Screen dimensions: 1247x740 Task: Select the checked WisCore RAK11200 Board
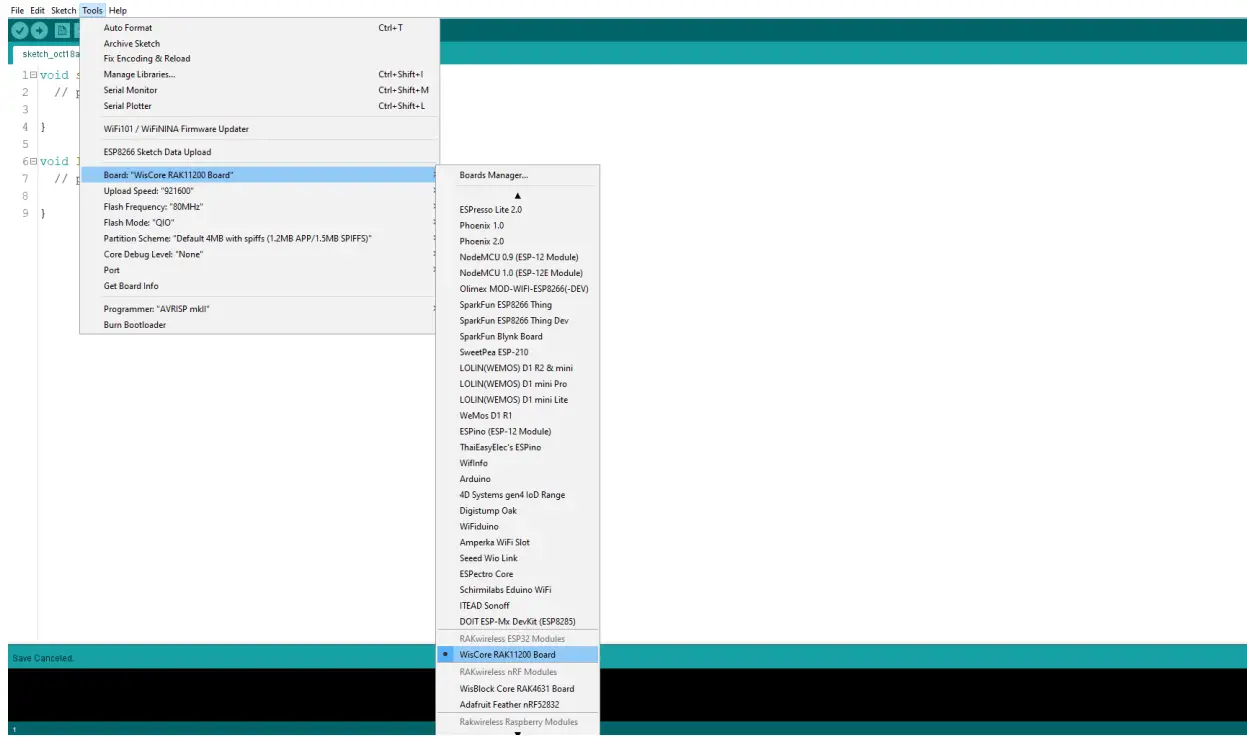tap(518, 655)
